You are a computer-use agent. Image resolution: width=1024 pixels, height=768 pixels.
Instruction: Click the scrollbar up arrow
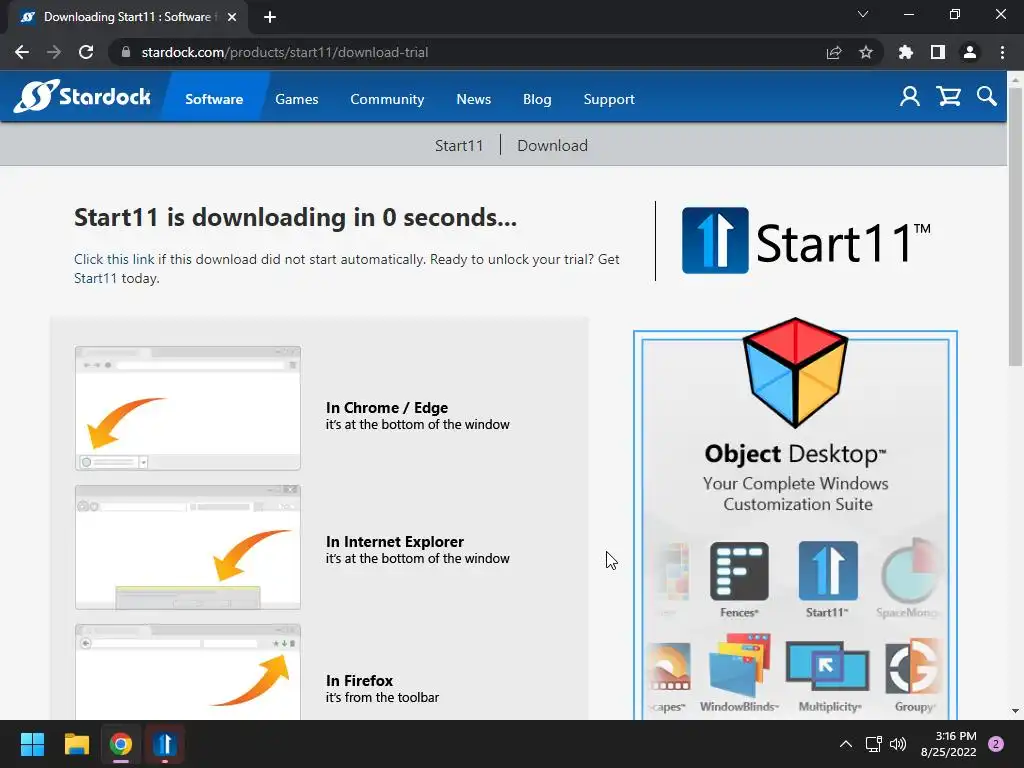pos(1015,78)
